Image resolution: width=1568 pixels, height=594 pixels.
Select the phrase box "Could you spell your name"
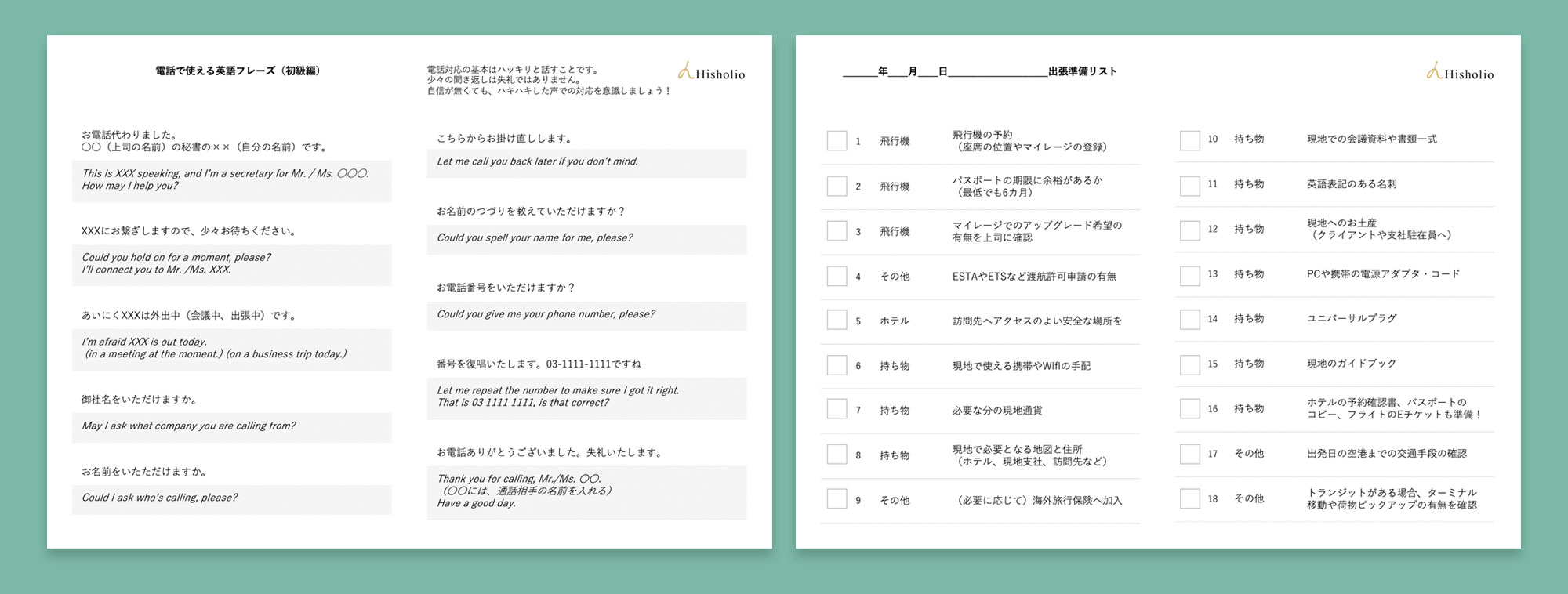coord(586,238)
